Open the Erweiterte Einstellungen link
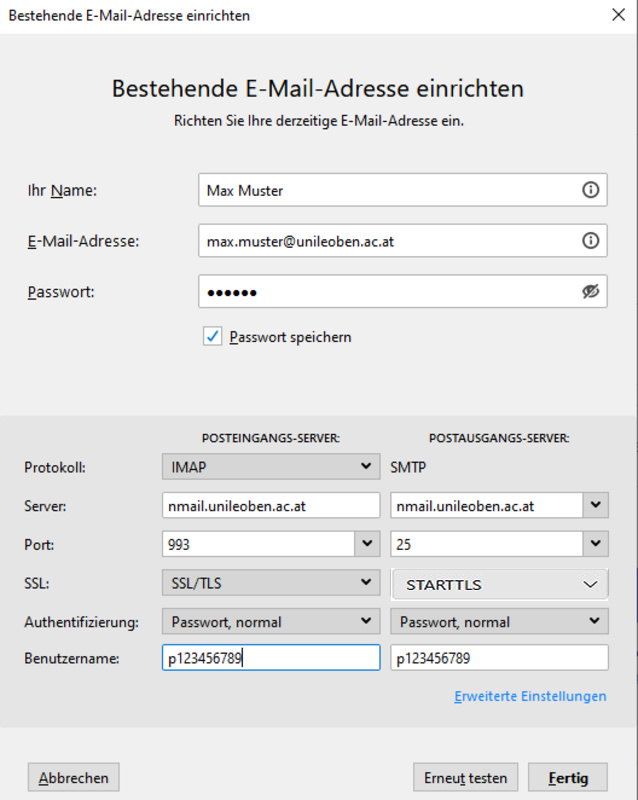Image resolution: width=638 pixels, height=800 pixels. 530,697
